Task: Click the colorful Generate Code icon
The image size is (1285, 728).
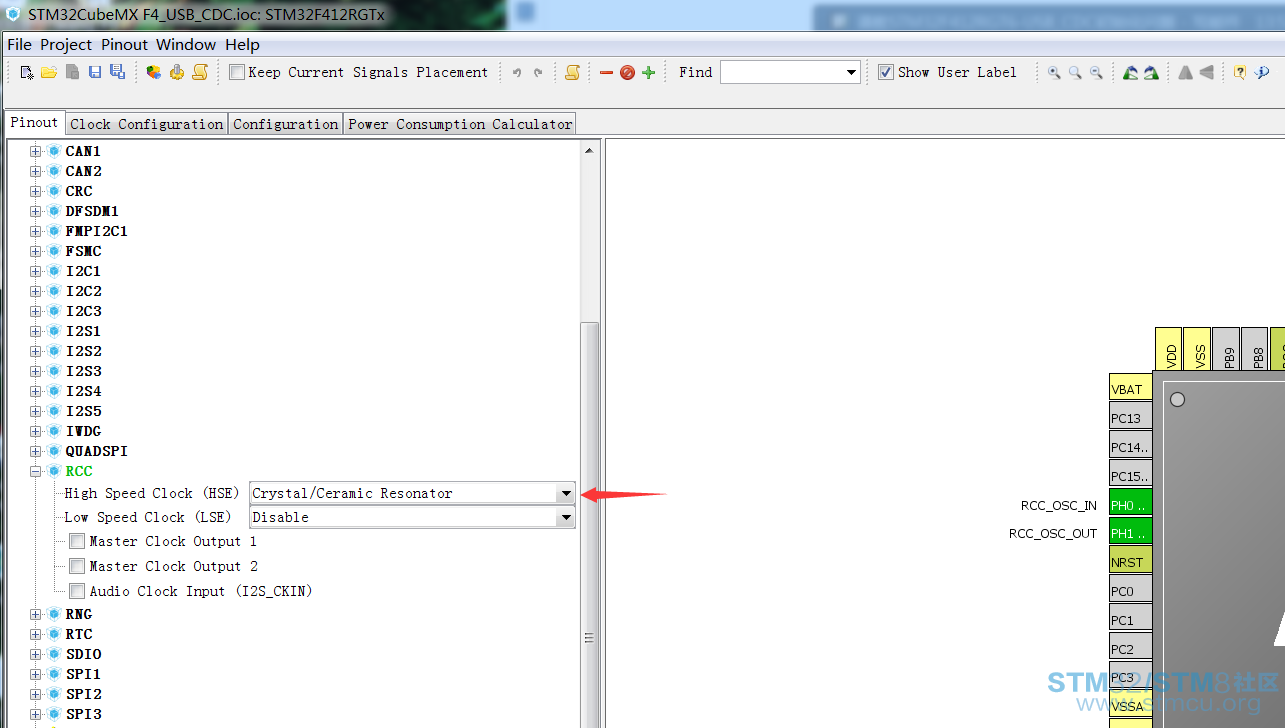Action: 153,72
